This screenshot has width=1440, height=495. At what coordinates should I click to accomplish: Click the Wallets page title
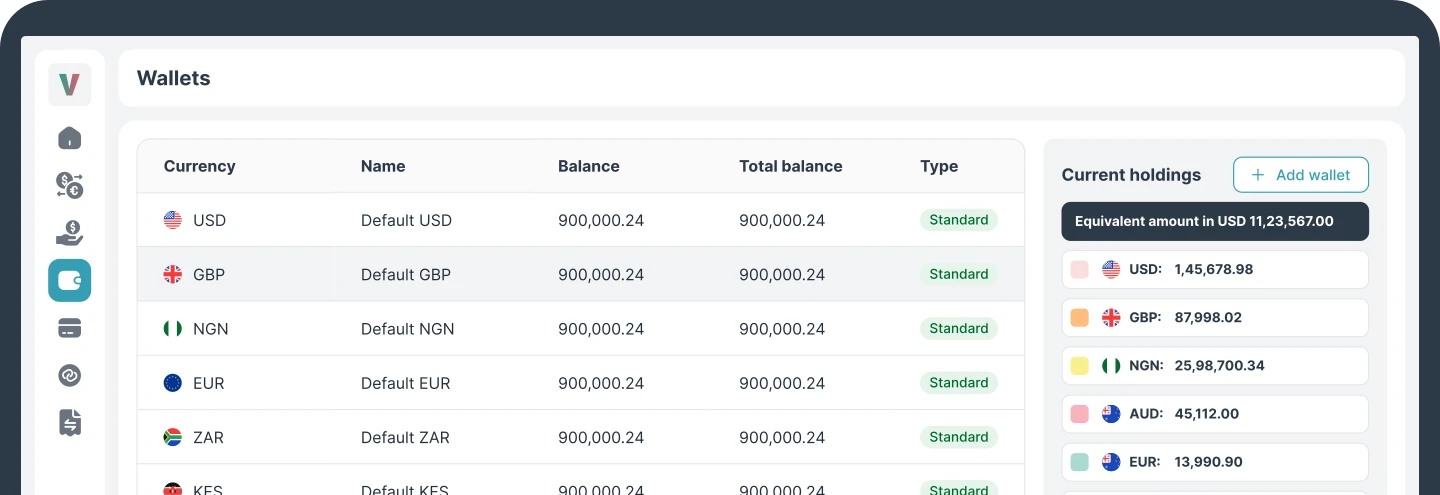pos(174,78)
